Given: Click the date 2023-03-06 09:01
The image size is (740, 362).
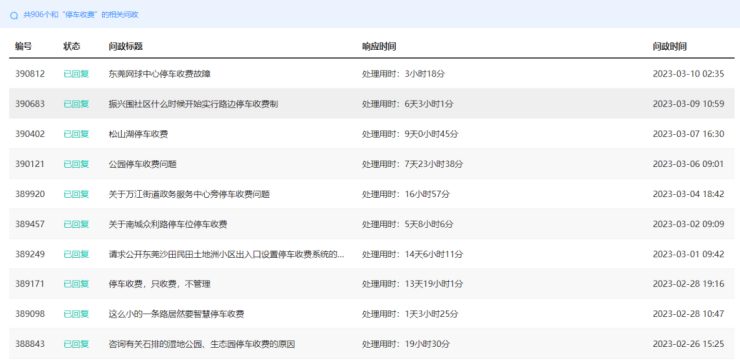Looking at the screenshot, I should point(688,164).
